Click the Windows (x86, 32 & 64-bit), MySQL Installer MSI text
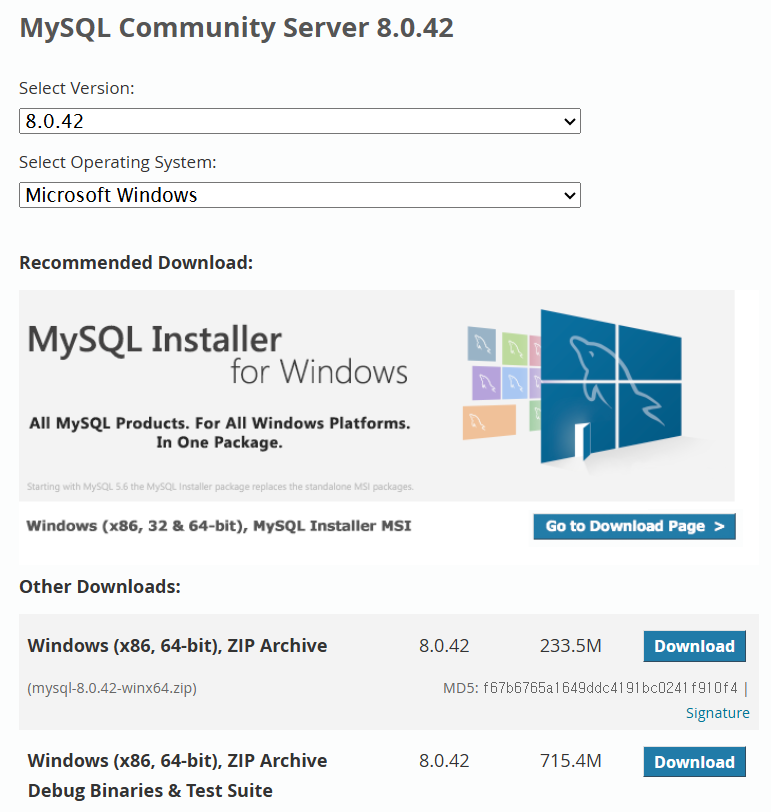Screen dimensions: 771x812 [219, 526]
